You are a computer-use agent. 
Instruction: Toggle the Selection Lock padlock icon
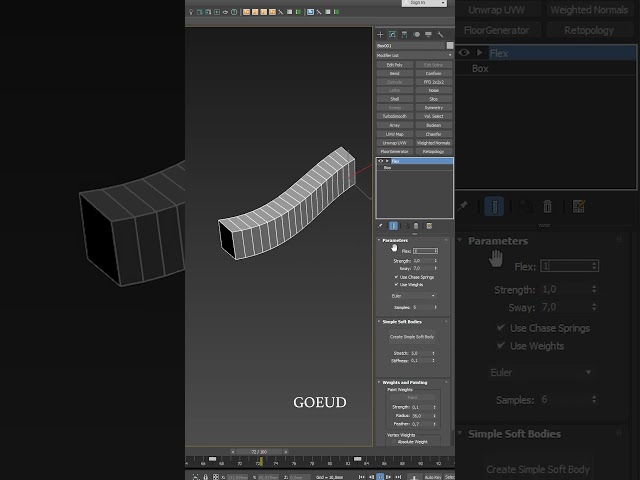click(206, 477)
